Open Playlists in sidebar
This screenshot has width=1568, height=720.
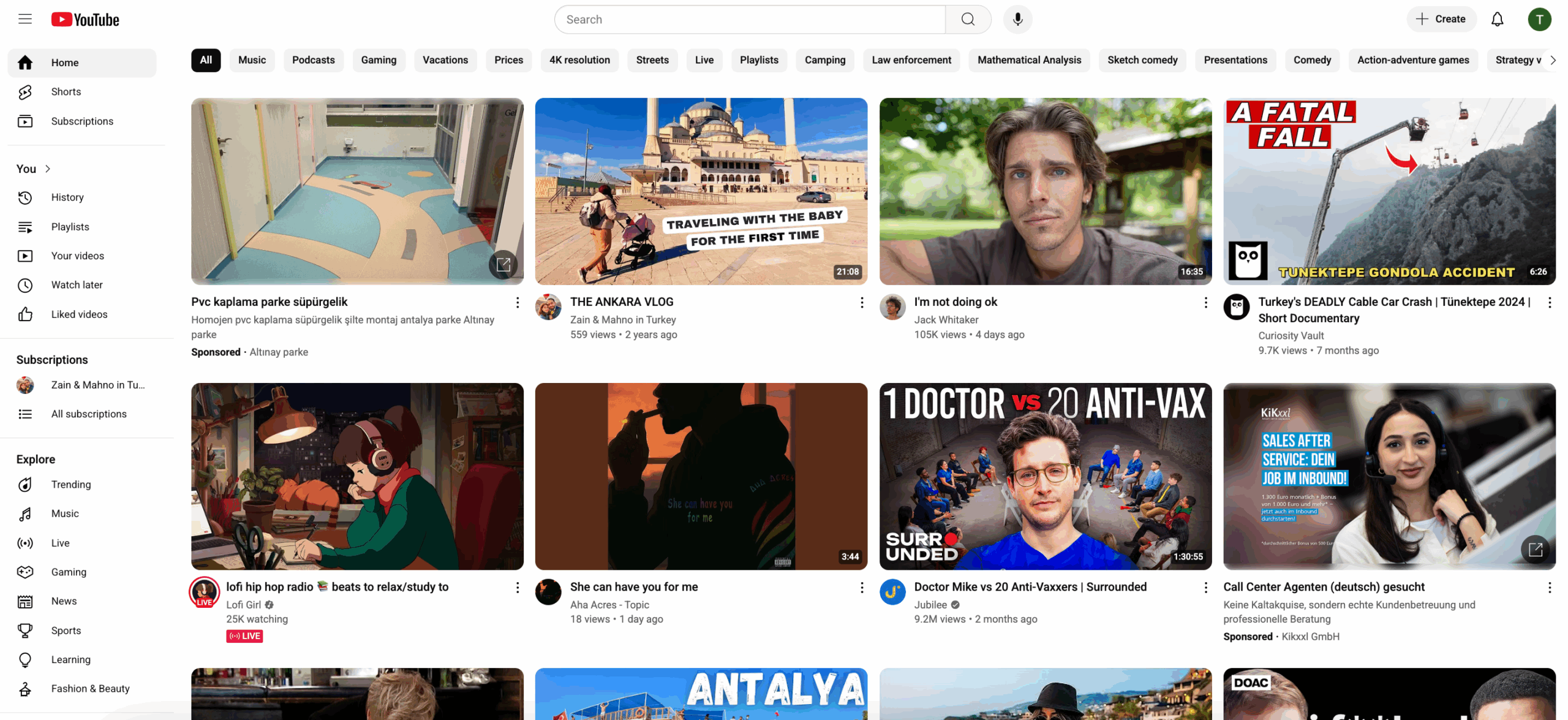[82, 227]
